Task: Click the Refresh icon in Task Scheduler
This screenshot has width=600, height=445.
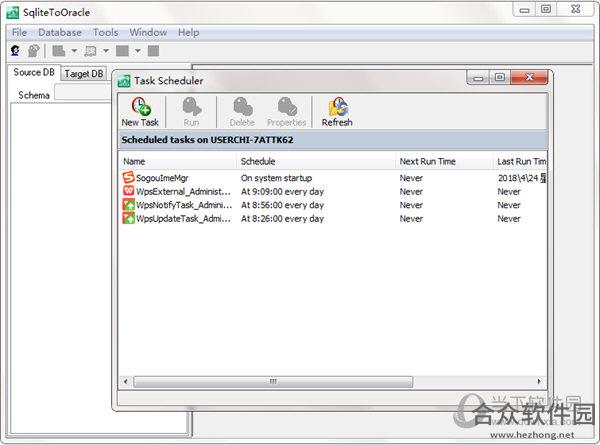Action: (x=338, y=106)
